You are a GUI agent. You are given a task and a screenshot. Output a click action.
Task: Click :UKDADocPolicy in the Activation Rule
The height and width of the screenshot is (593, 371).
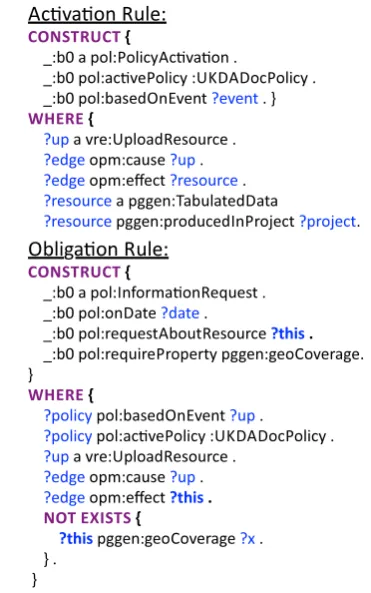[x=250, y=78]
